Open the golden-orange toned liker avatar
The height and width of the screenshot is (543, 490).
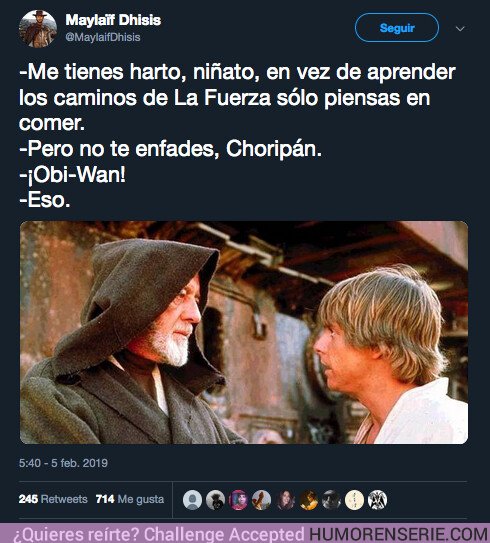308,500
